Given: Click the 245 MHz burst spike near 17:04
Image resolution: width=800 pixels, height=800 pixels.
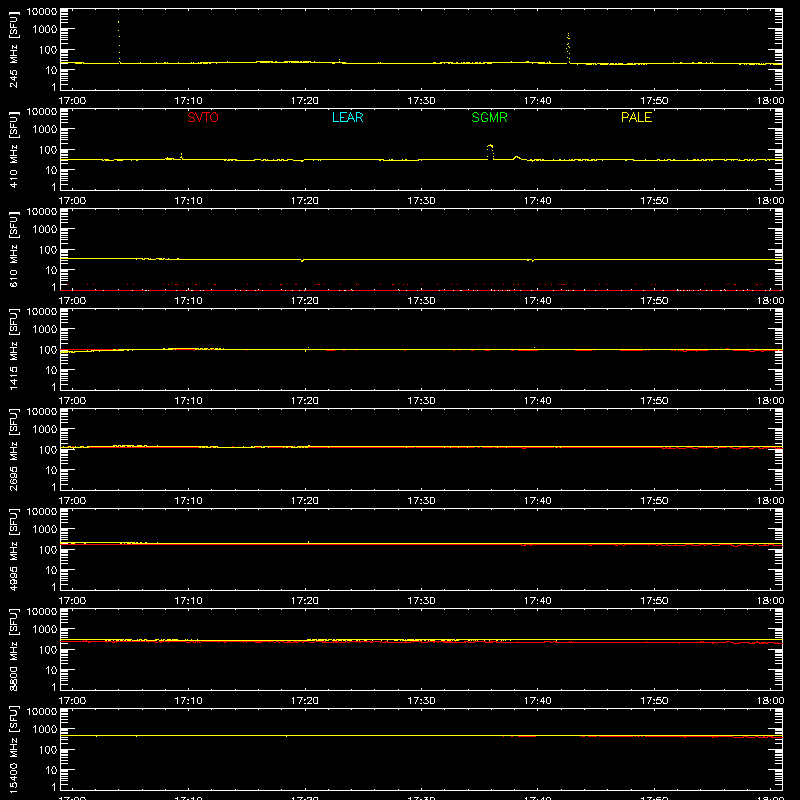Looking at the screenshot, I should pyautogui.click(x=119, y=42).
